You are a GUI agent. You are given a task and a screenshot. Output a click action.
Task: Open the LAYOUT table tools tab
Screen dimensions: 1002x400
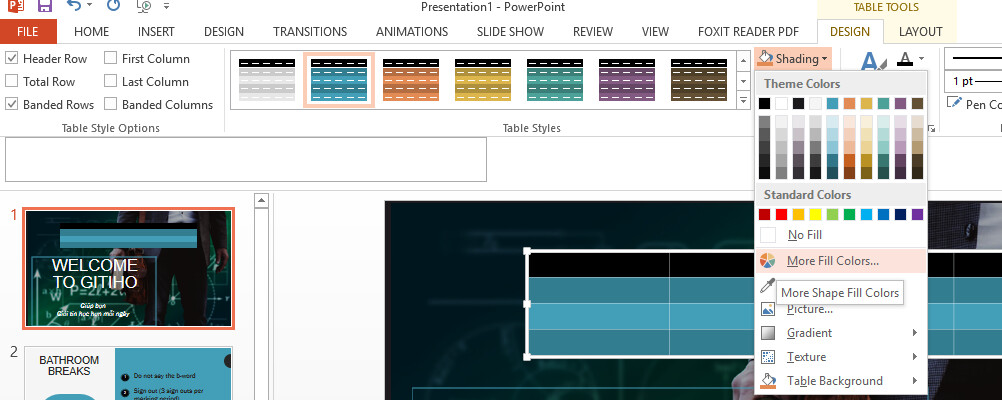[920, 31]
